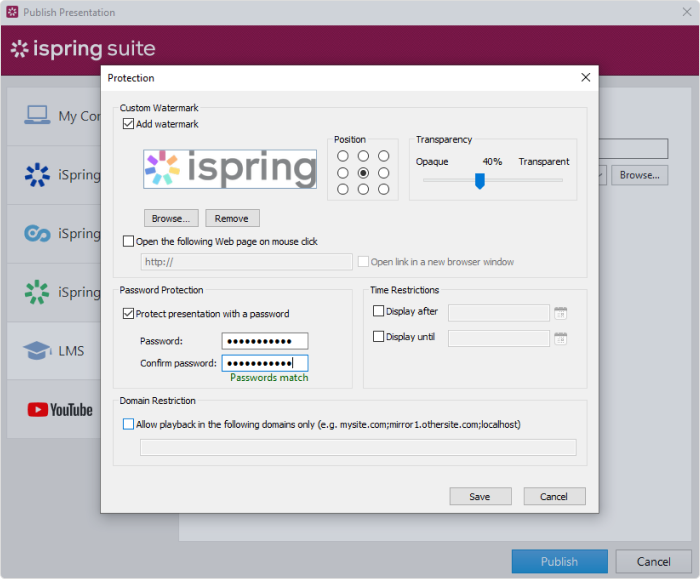The image size is (700, 579).
Task: Click the Transparent end label of slider
Action: coord(544,162)
